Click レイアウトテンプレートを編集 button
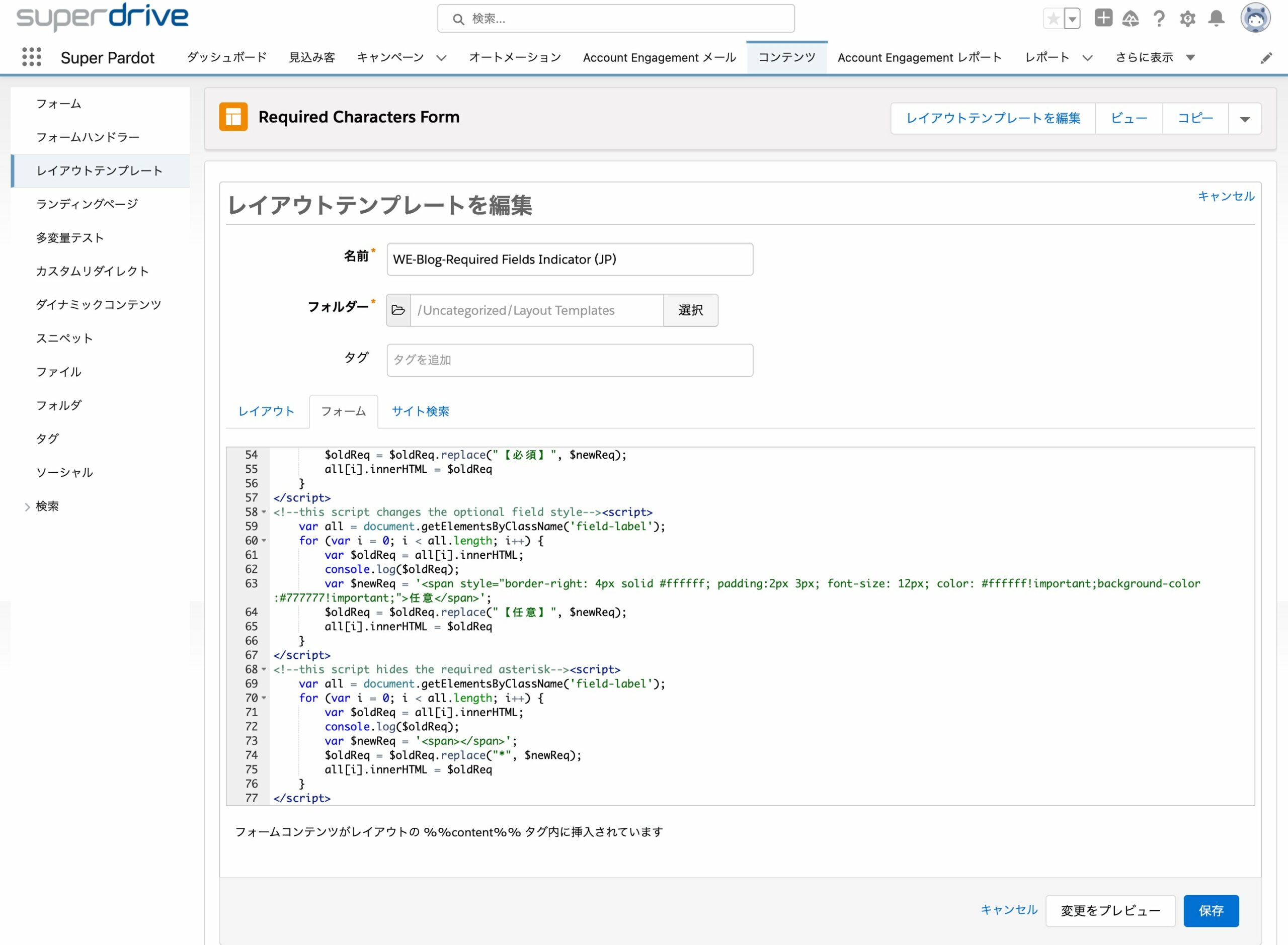Image resolution: width=1288 pixels, height=945 pixels. [993, 118]
